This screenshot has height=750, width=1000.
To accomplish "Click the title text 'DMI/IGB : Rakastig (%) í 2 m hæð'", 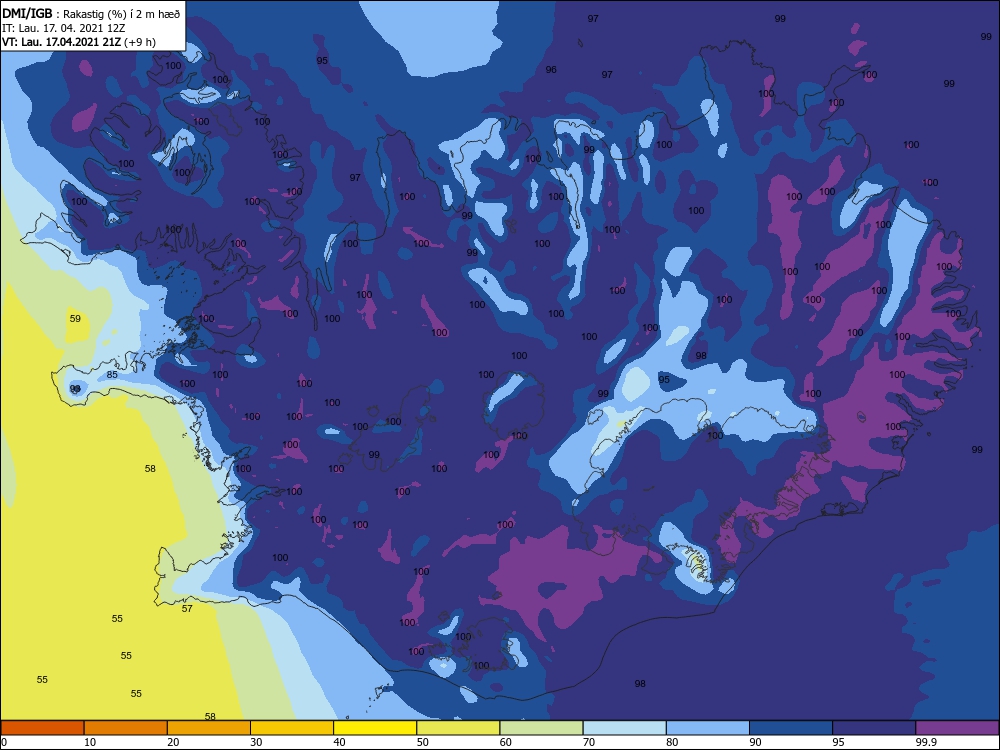I will [x=91, y=14].
